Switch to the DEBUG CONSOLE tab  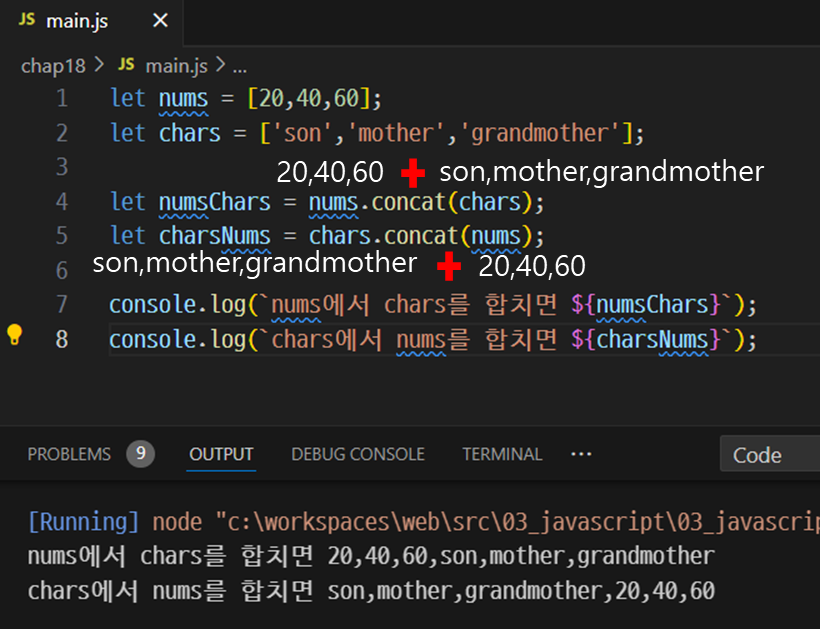pos(358,454)
